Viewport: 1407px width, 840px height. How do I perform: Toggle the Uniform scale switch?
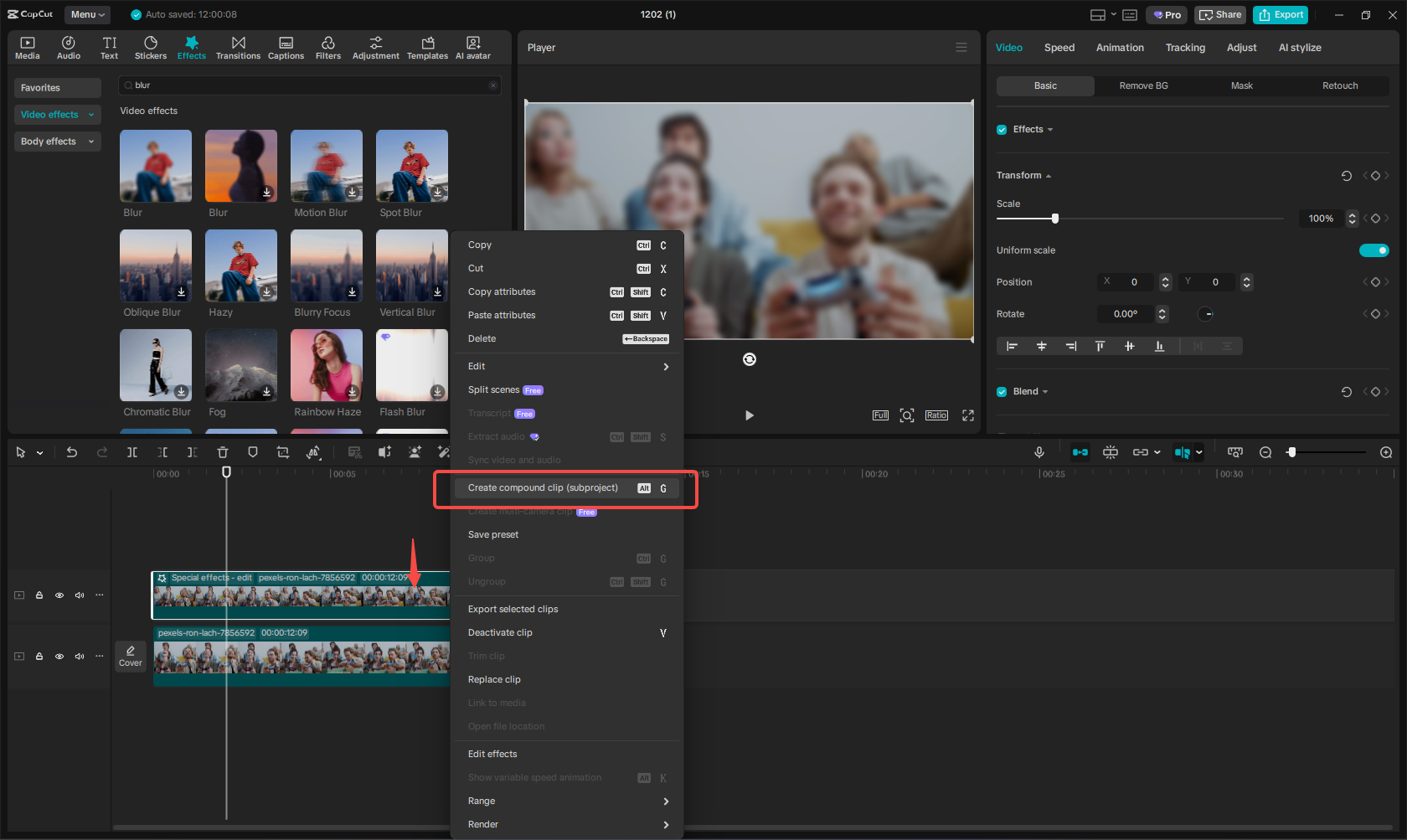[x=1374, y=250]
